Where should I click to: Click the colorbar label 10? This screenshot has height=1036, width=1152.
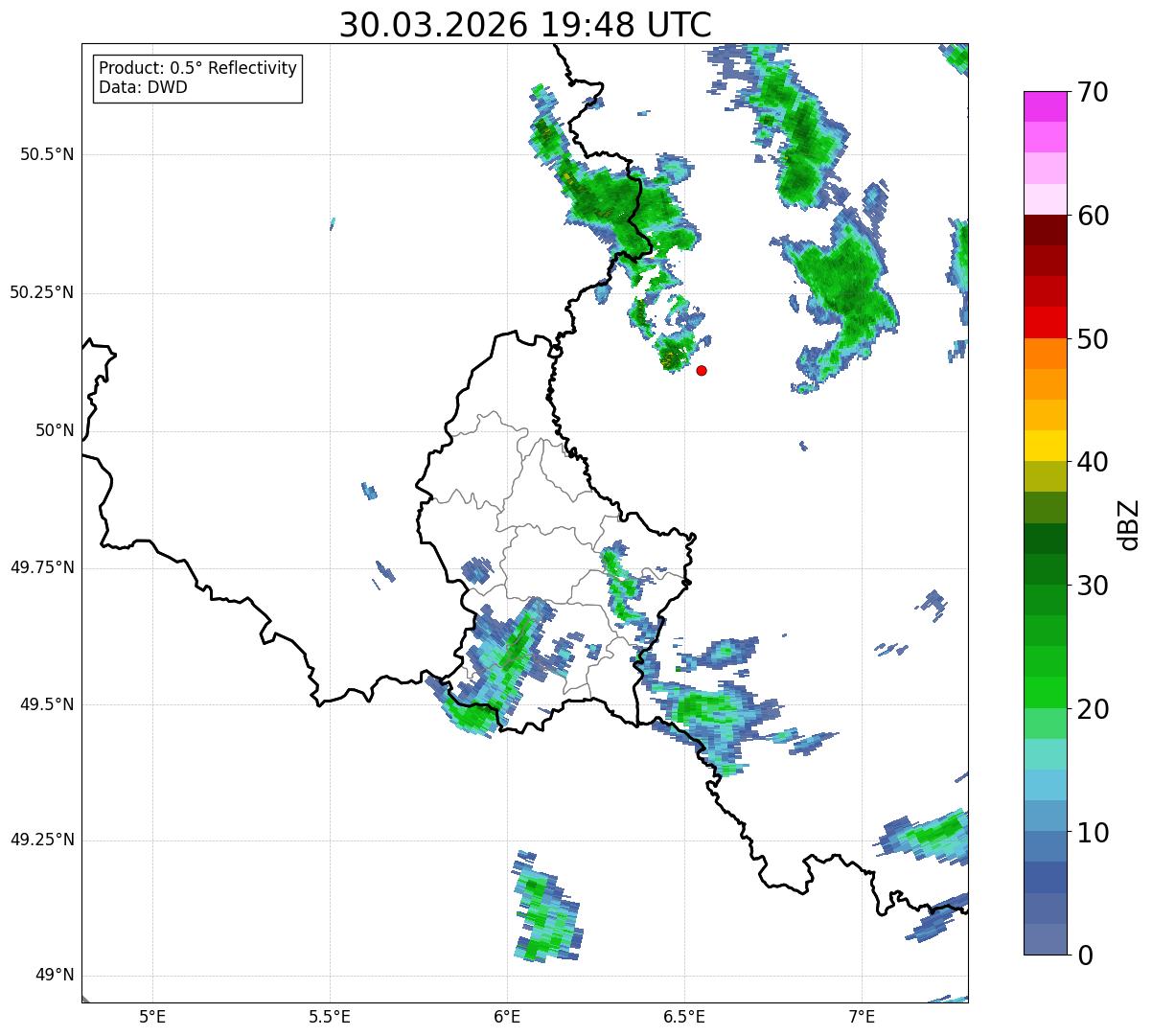[1092, 832]
